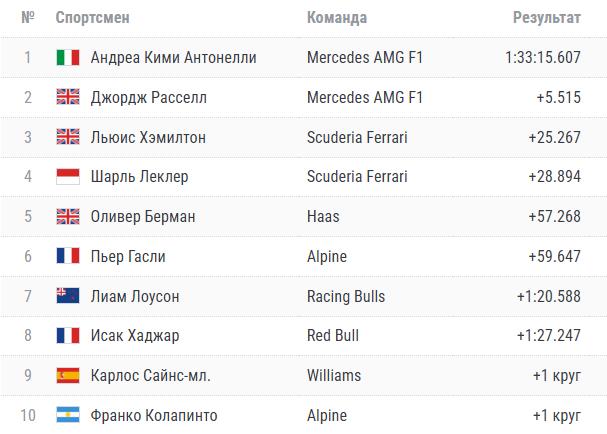Click the Спортсмен column header
The height and width of the screenshot is (434, 607).
(92, 18)
